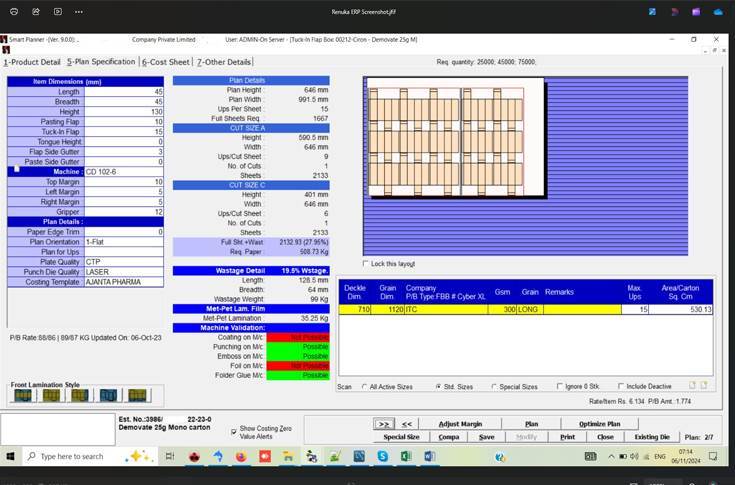Viewport: 735px width, 485px height.
Task: Enable the Lock this layout checkbox
Action: pos(366,264)
